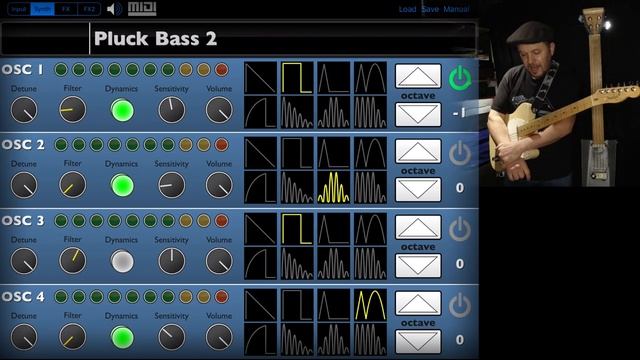The image size is (640, 360).
Task: Lower OSC 1 octave with down arrow
Action: [418, 114]
